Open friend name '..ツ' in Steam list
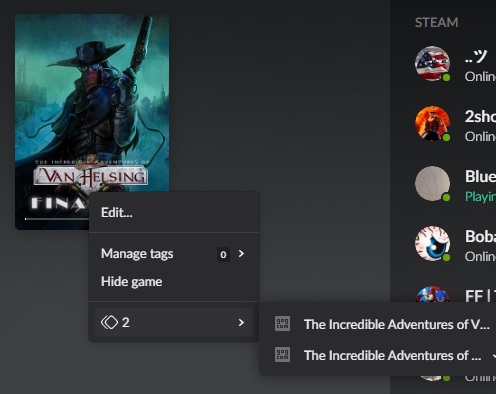Screen dimensions: 496x394 (476, 56)
